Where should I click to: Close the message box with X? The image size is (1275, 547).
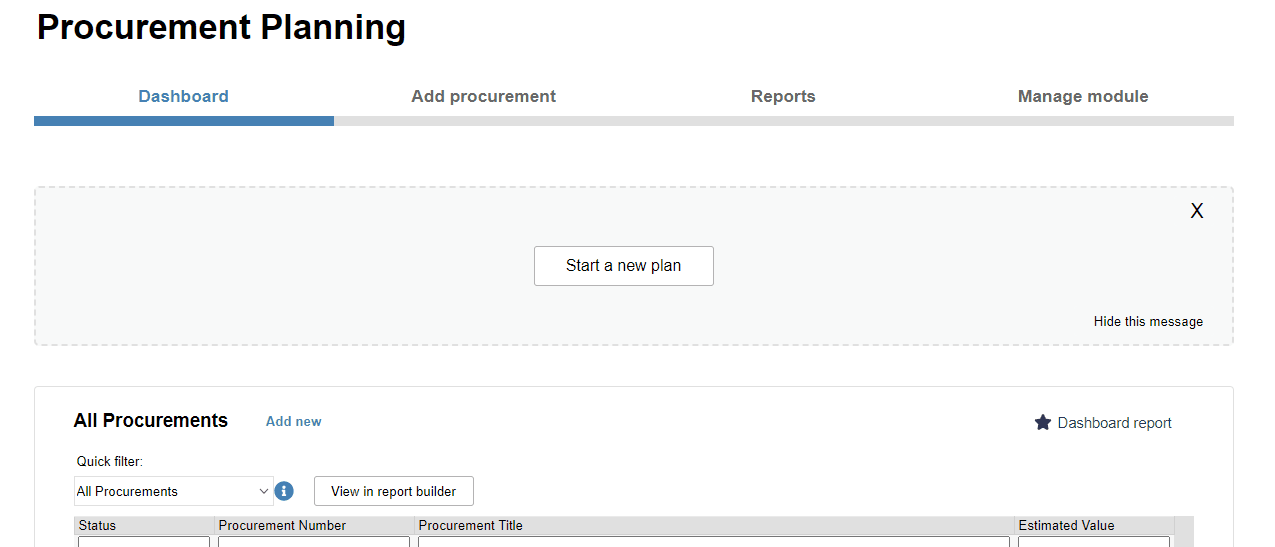(1197, 211)
